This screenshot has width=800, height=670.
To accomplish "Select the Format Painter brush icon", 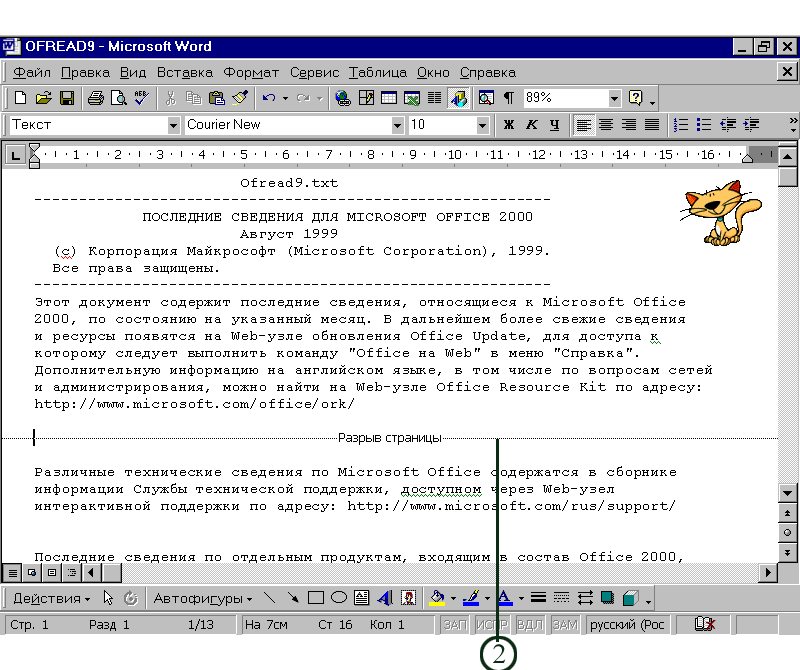I will pyautogui.click(x=240, y=97).
